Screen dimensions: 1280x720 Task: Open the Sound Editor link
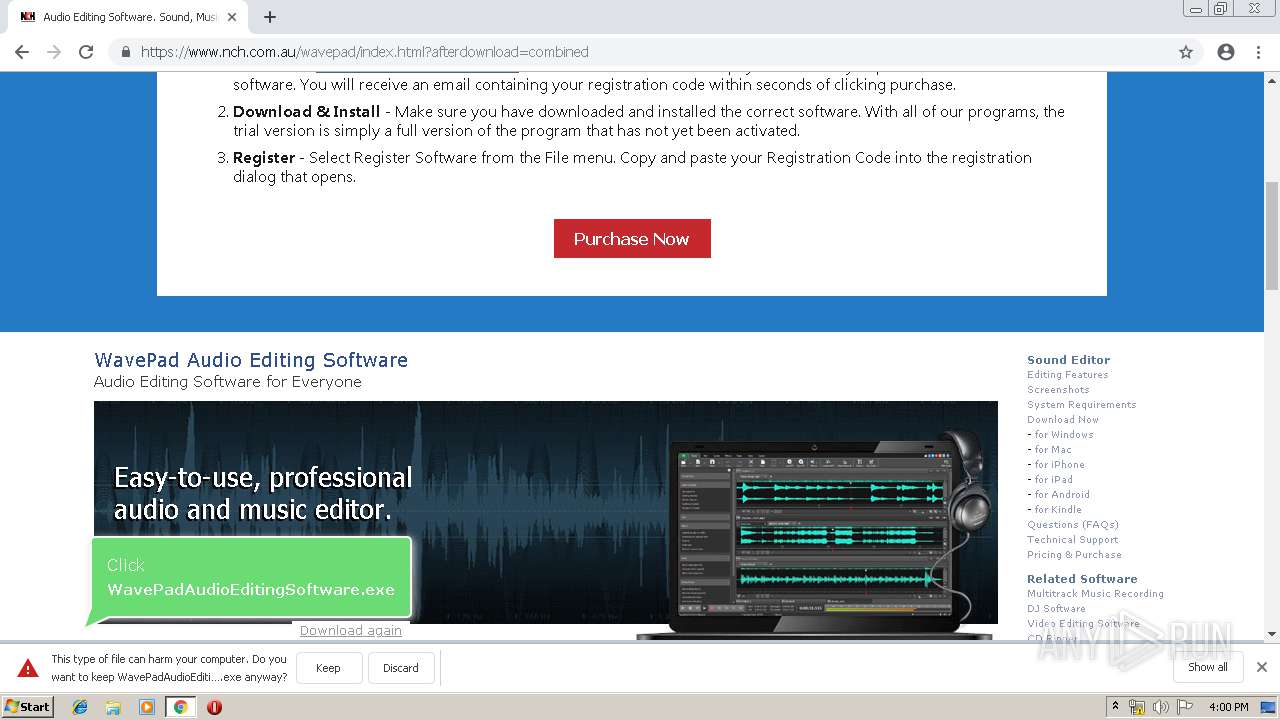(1068, 360)
